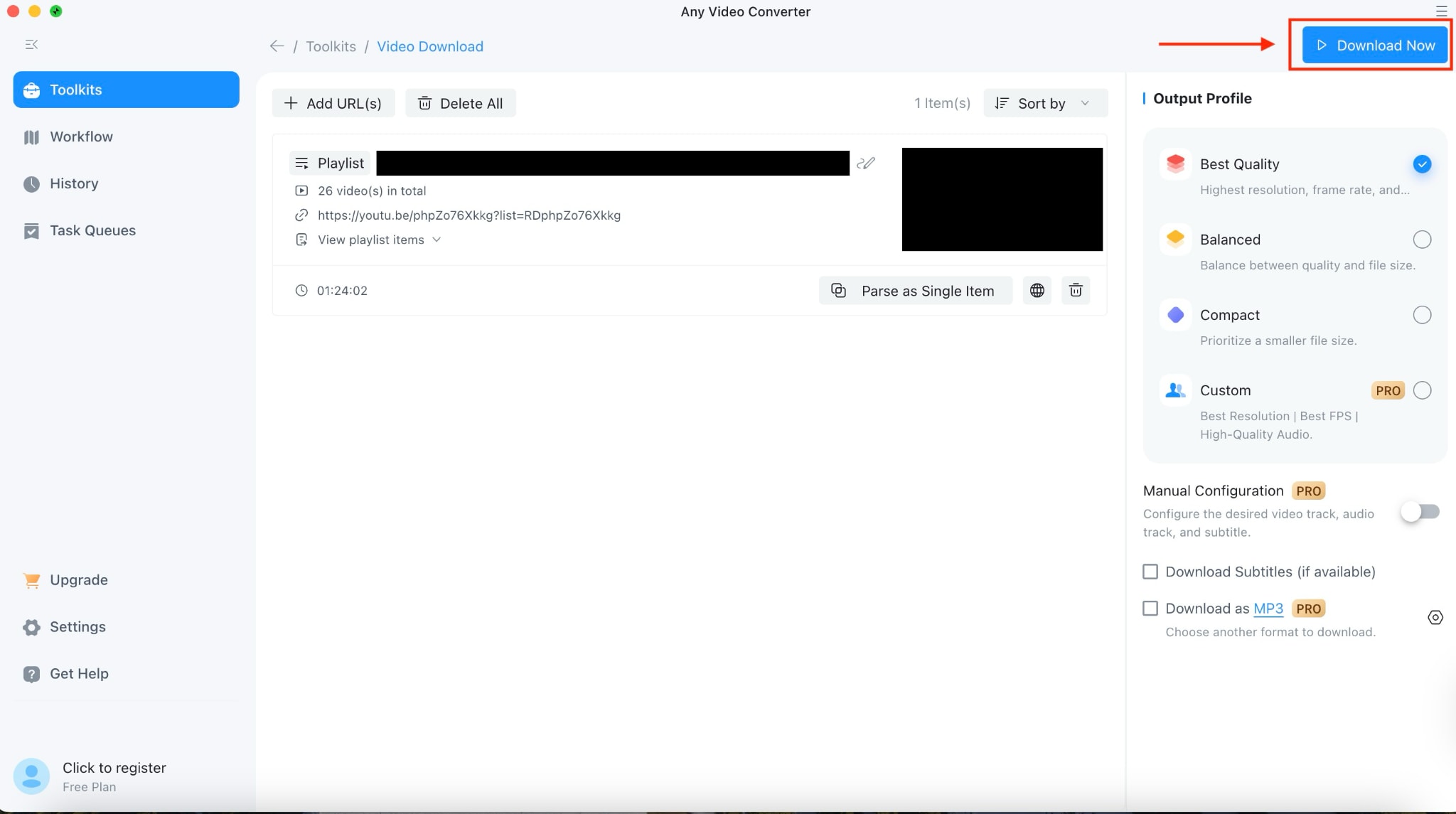The image size is (1456, 814).
Task: Click the Compact profile purple icon
Action: tap(1176, 314)
